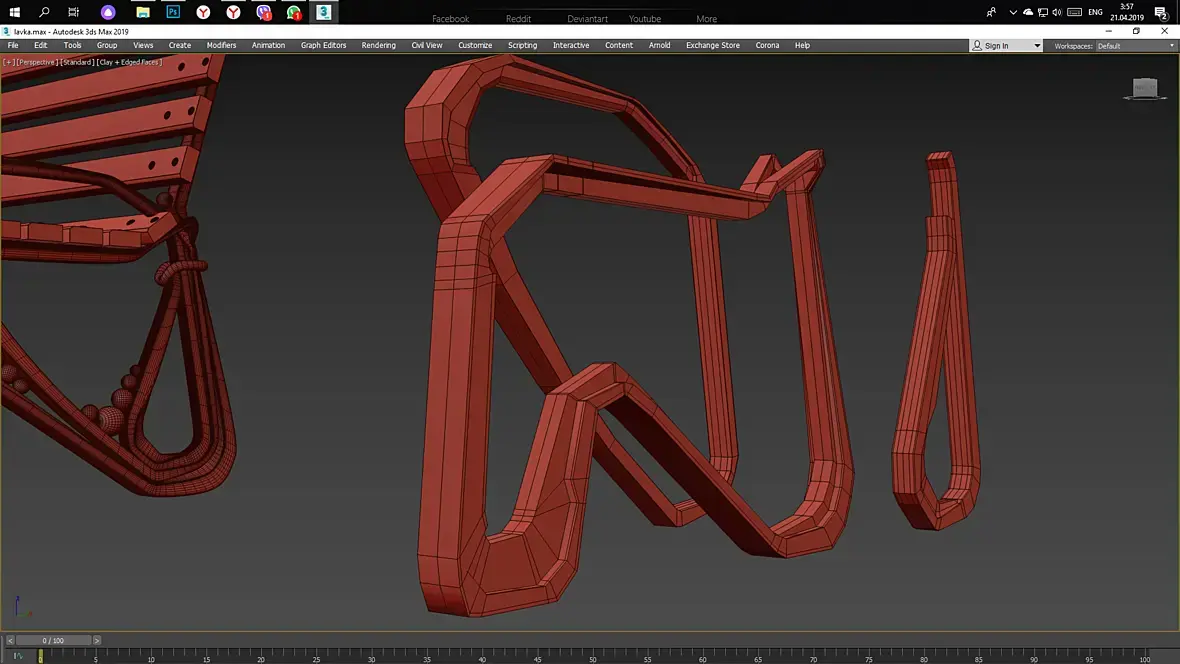Open the Graph Editors menu
Image resolution: width=1180 pixels, height=664 pixels.
coord(324,45)
